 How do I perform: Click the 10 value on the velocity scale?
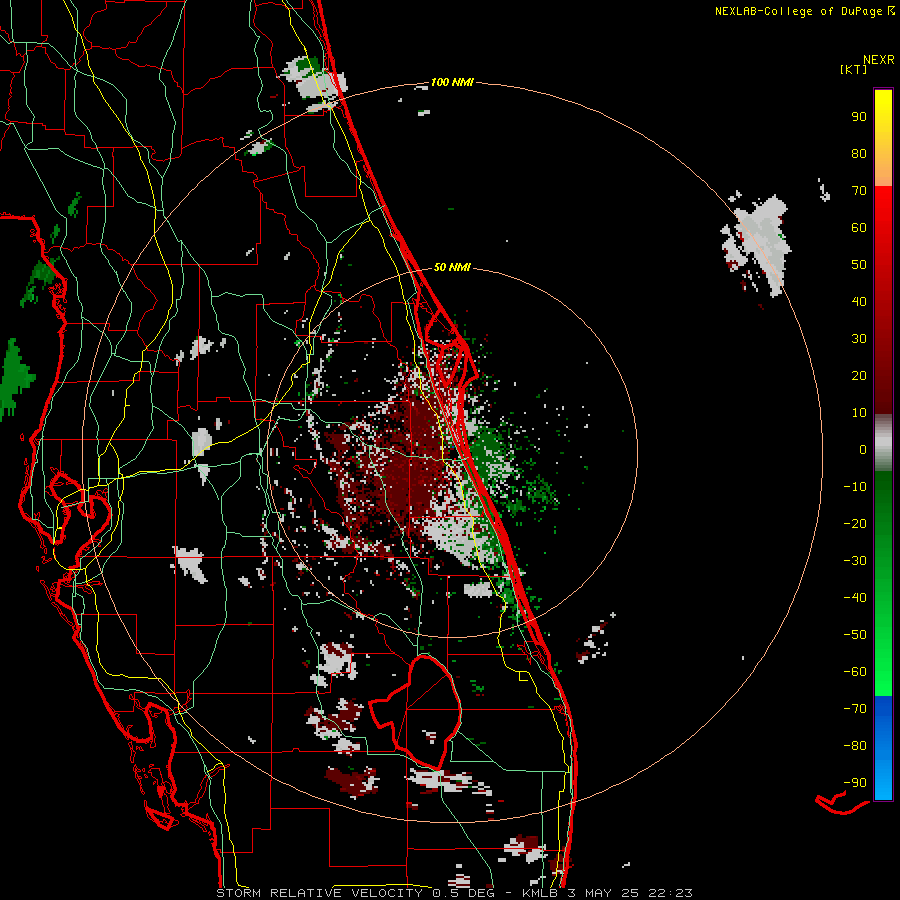pyautogui.click(x=859, y=413)
